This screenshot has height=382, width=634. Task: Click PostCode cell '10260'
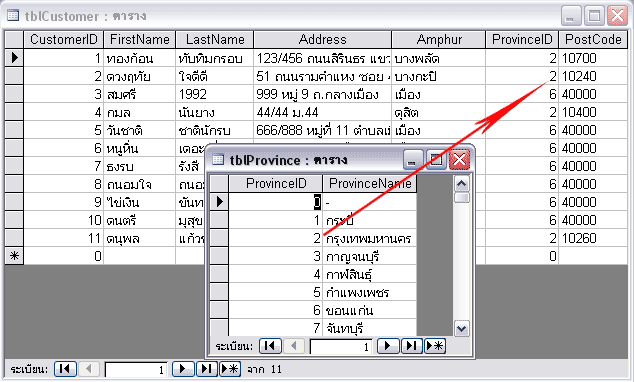pyautogui.click(x=593, y=238)
